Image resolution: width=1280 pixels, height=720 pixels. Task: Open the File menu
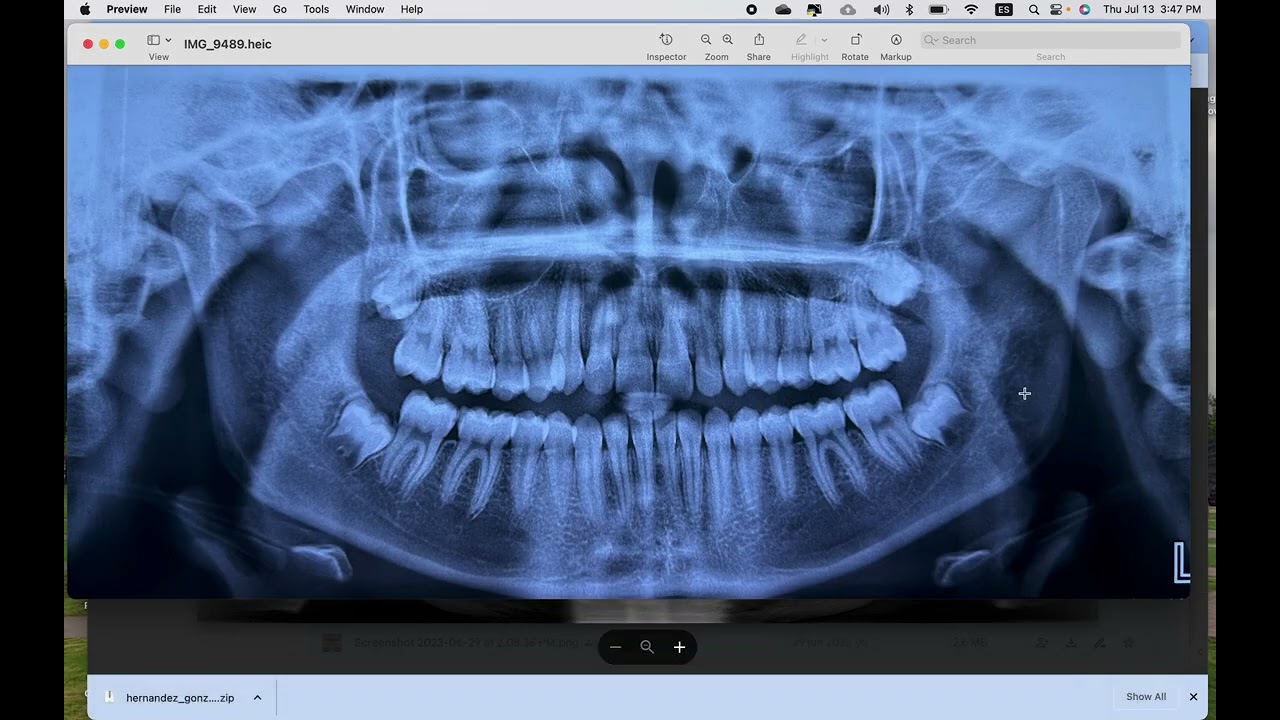click(x=172, y=9)
